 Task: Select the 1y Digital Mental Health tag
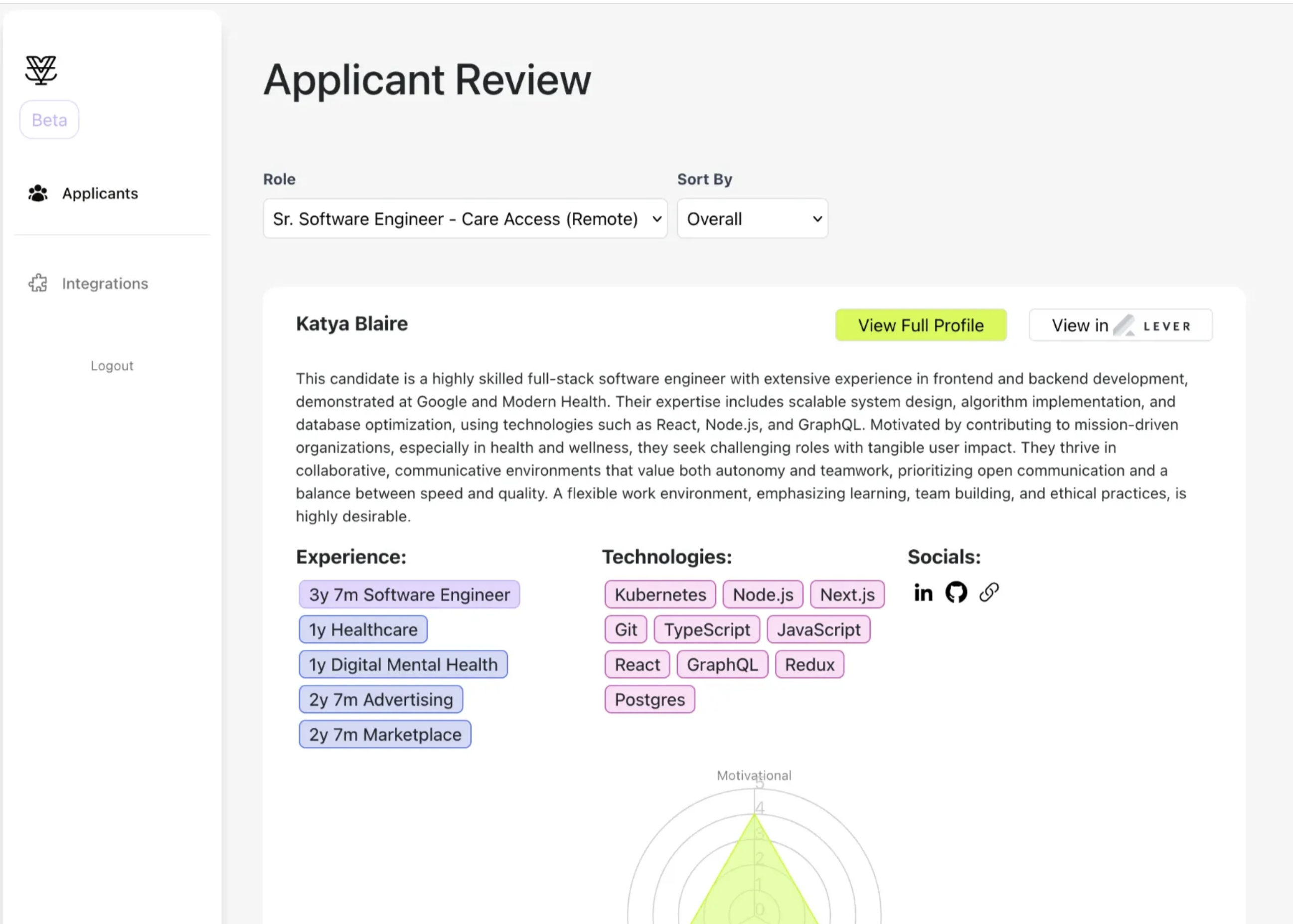(x=403, y=664)
